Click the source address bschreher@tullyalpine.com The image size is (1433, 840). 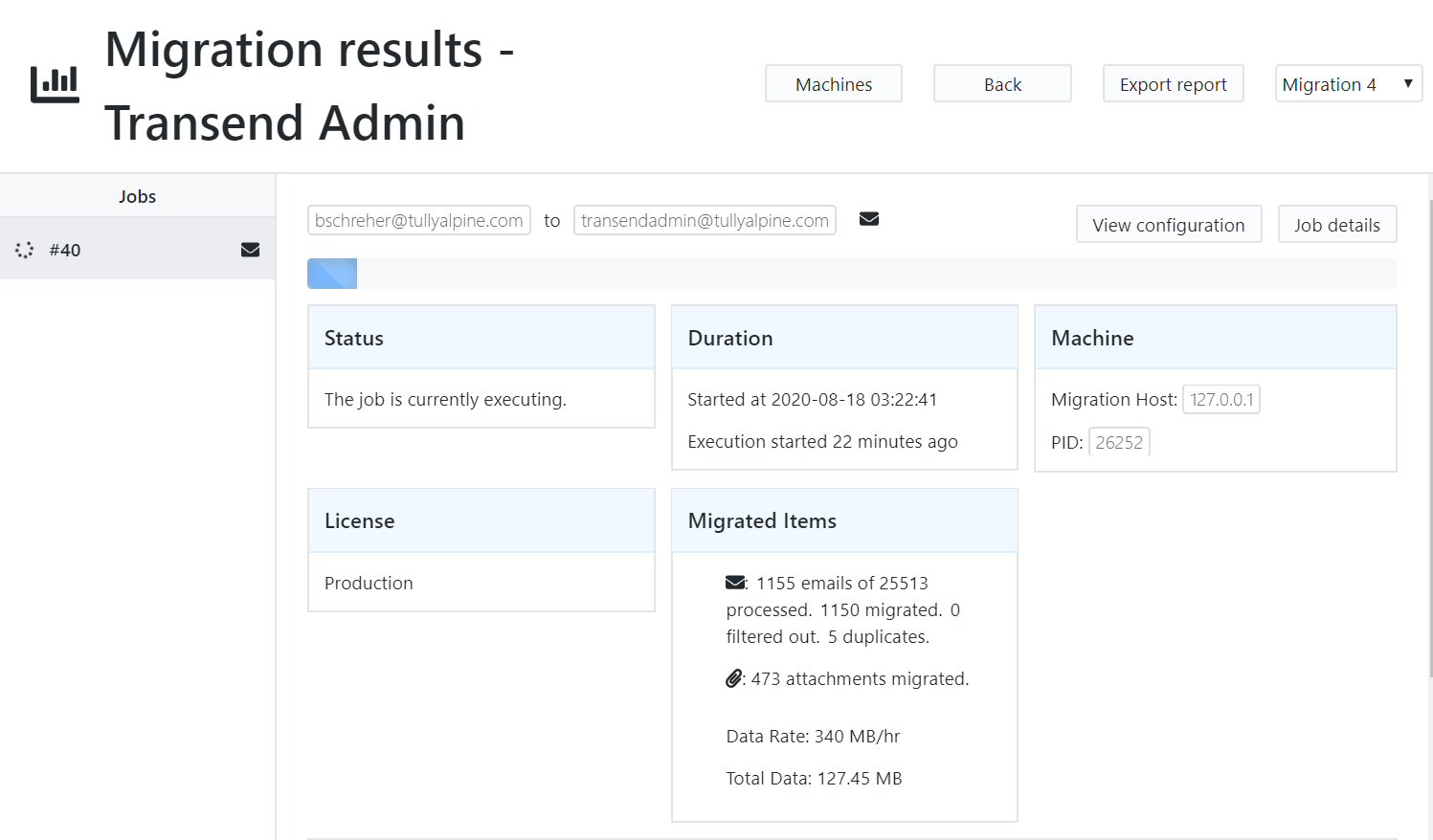click(419, 220)
